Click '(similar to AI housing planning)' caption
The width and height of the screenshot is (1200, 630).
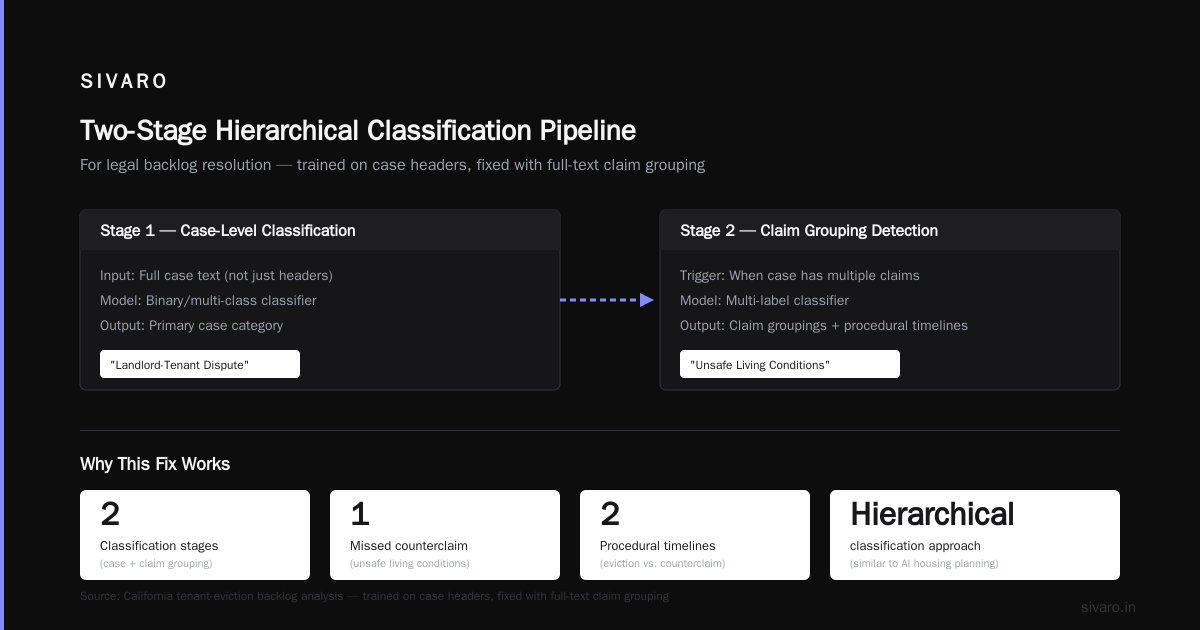coord(924,564)
